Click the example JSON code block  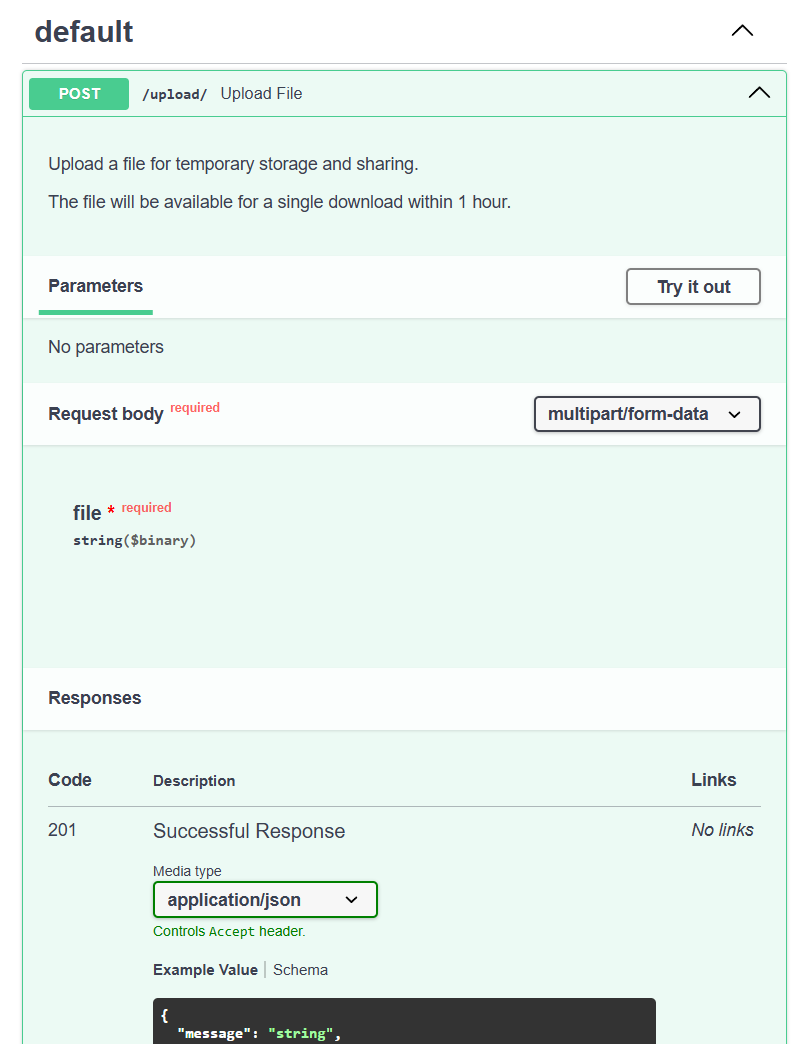coord(404,1020)
